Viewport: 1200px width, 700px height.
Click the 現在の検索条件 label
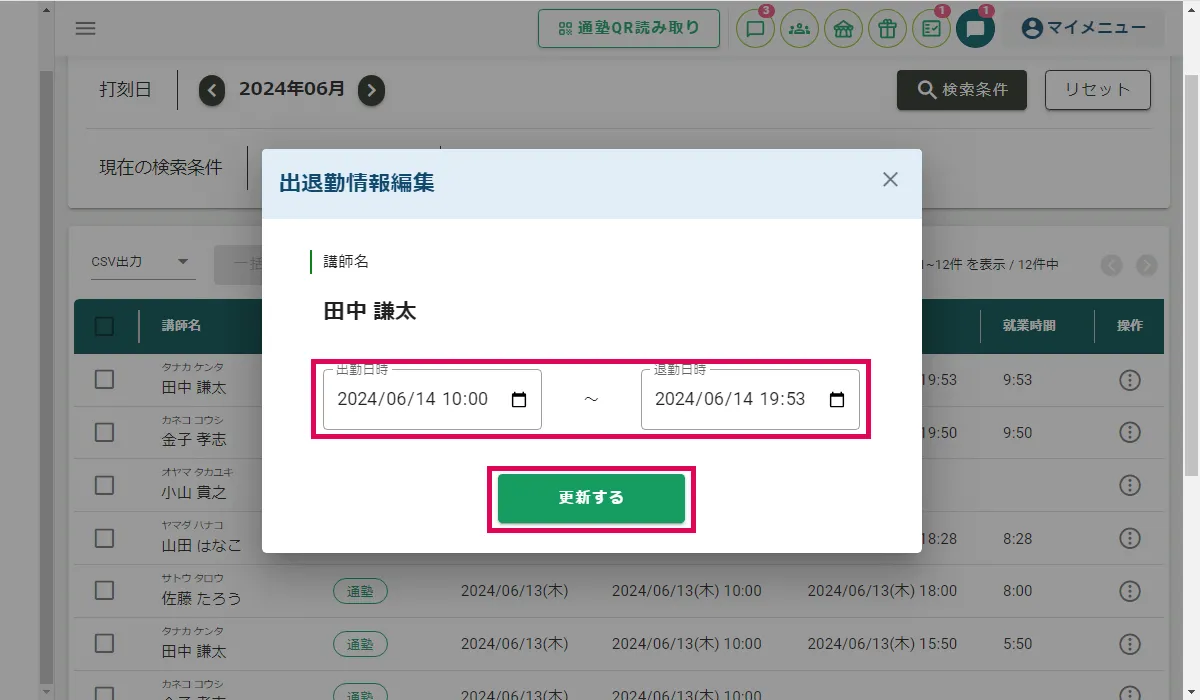tap(161, 168)
